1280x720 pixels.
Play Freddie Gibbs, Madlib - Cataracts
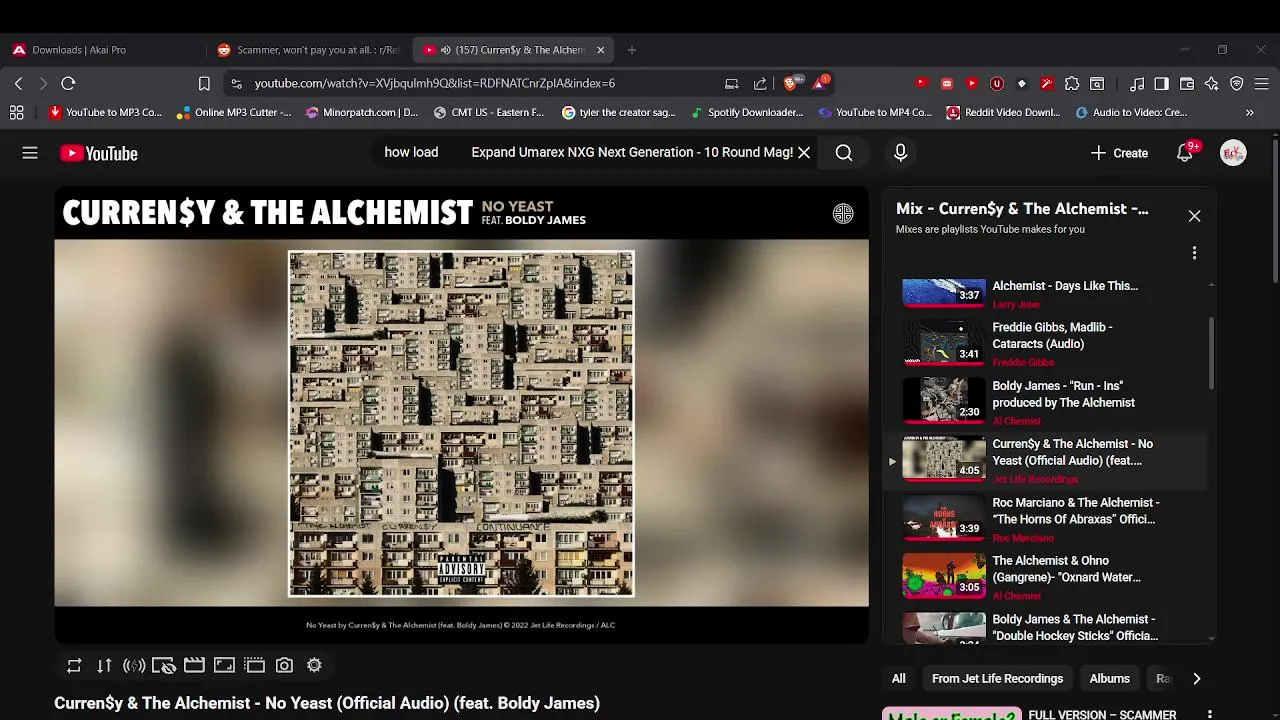(x=1044, y=344)
